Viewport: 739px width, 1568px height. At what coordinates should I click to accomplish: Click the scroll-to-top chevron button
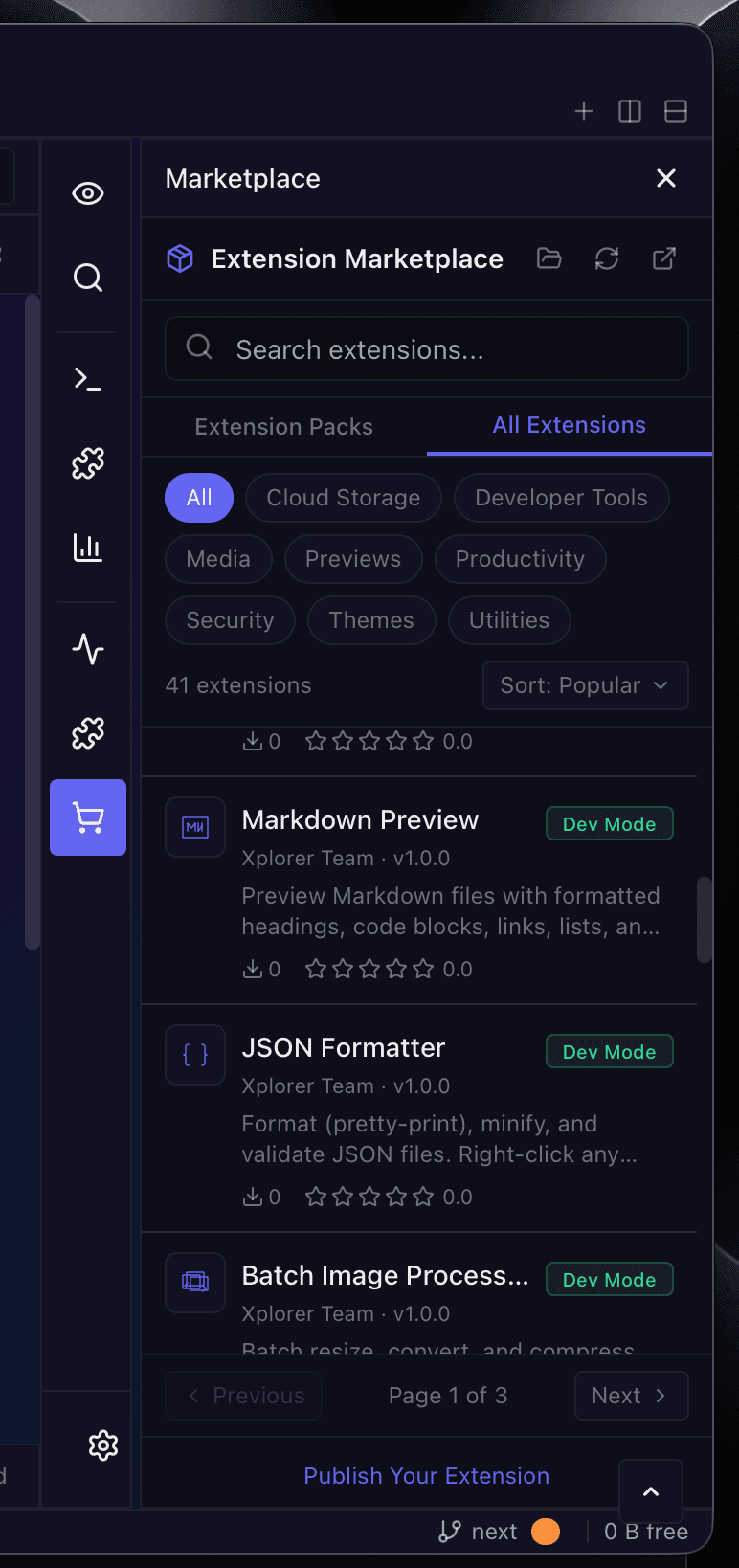pos(651,1490)
